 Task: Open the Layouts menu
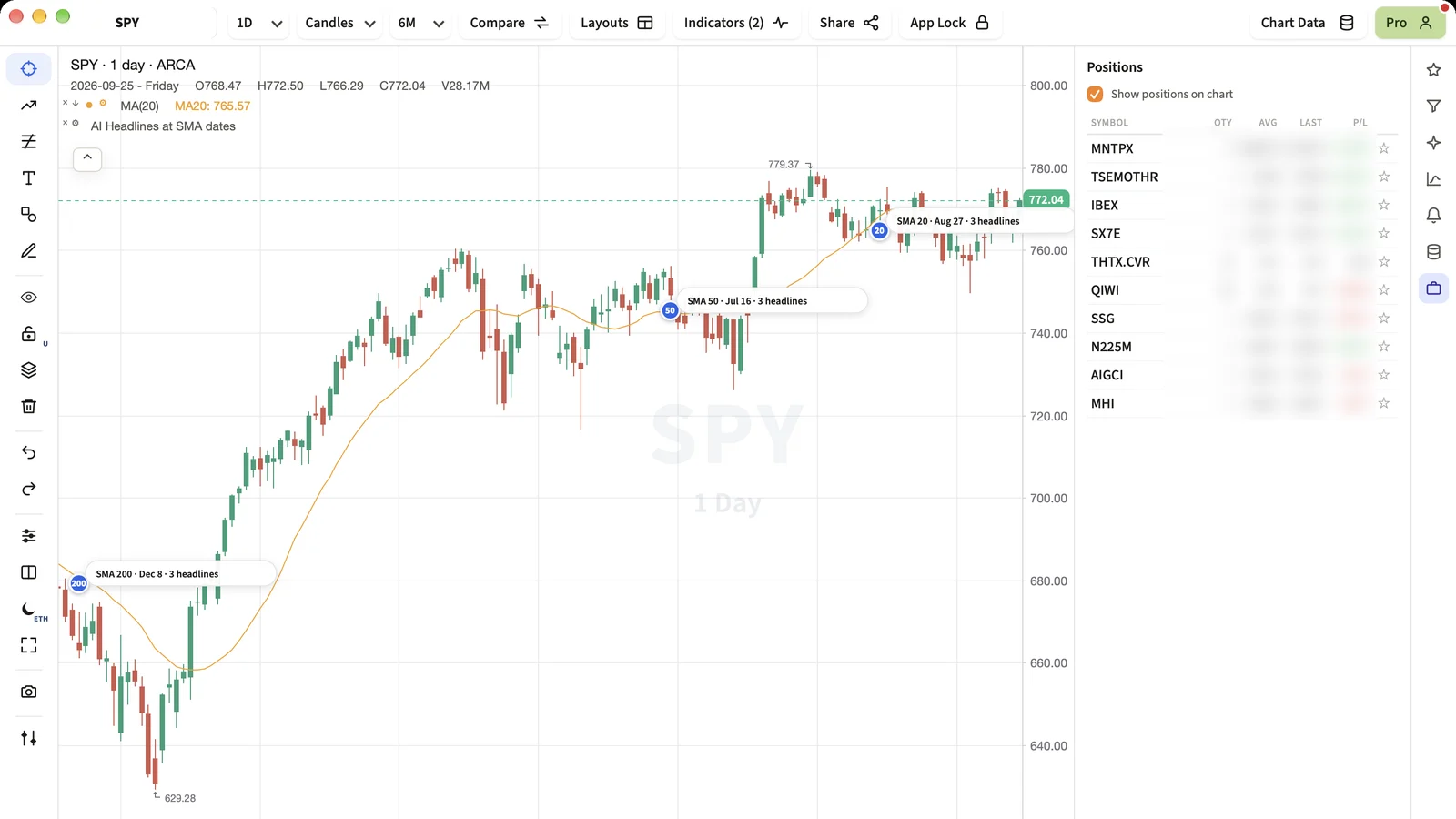click(x=617, y=23)
